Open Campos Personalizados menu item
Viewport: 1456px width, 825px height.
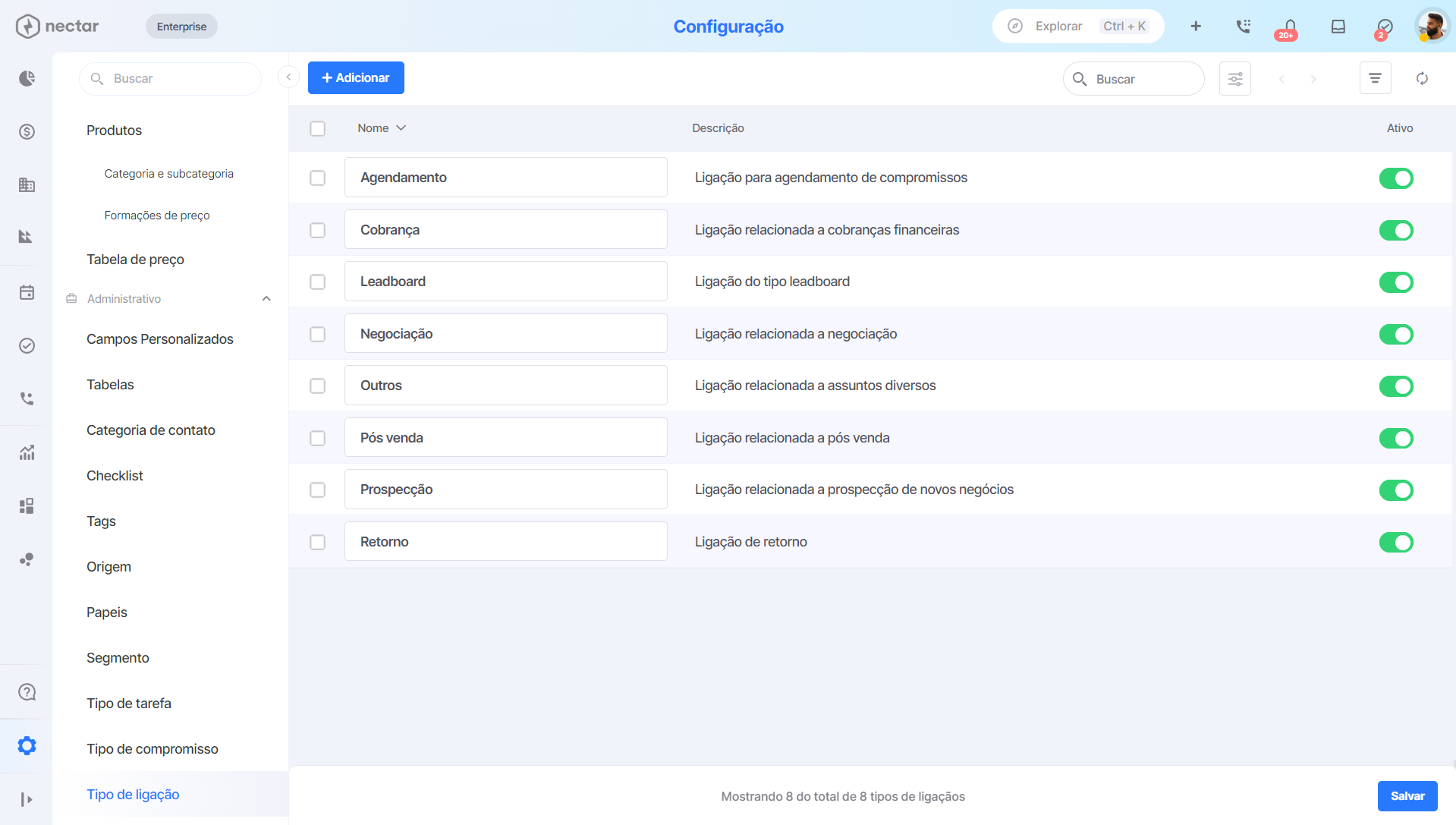(160, 339)
